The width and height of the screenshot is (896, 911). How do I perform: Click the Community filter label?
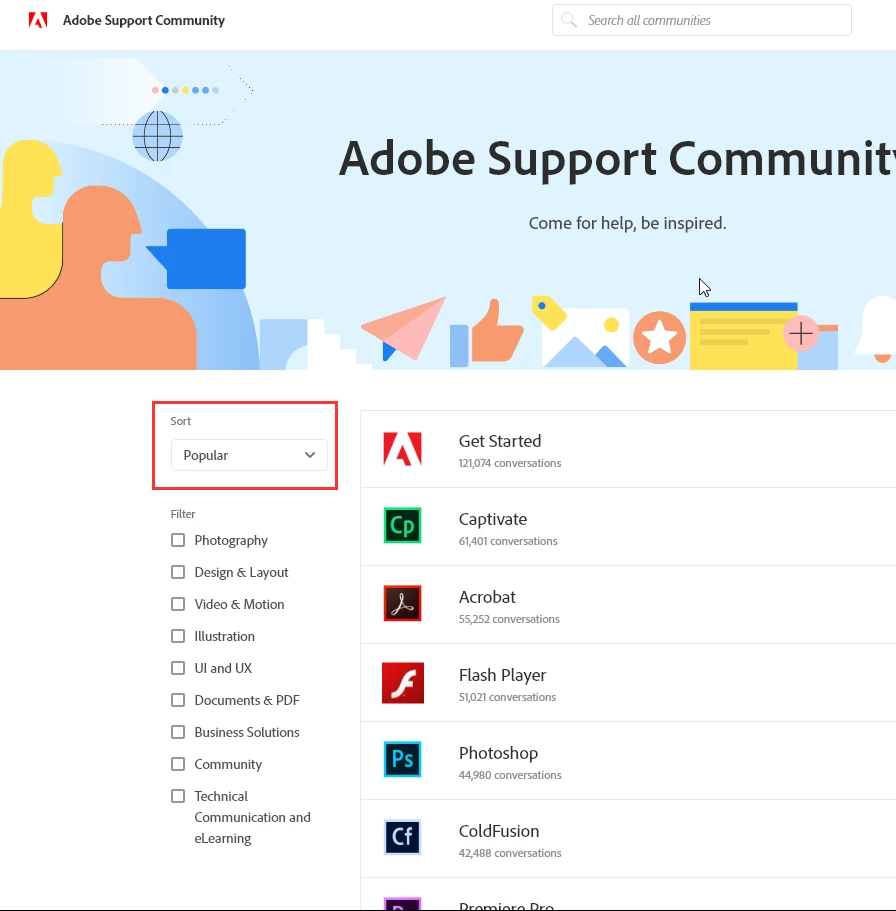pos(228,764)
